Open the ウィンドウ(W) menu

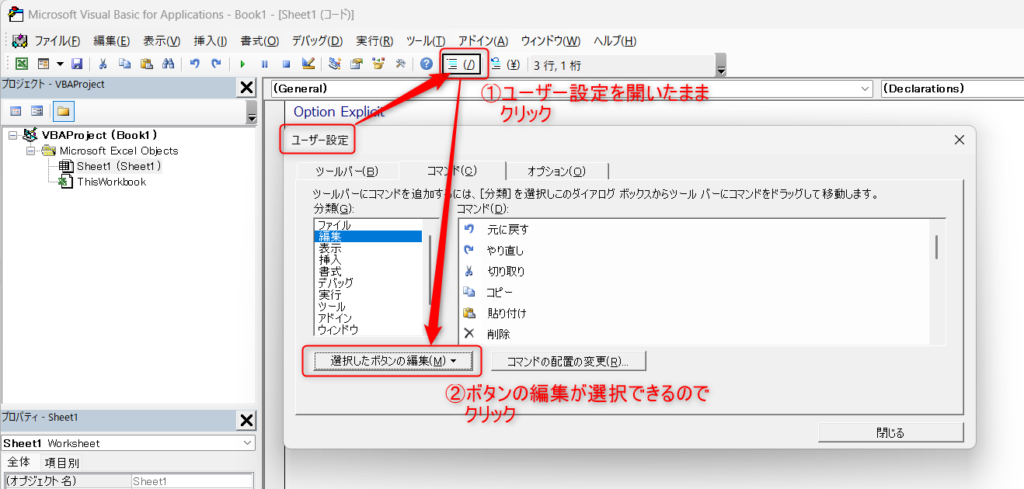[x=551, y=40]
